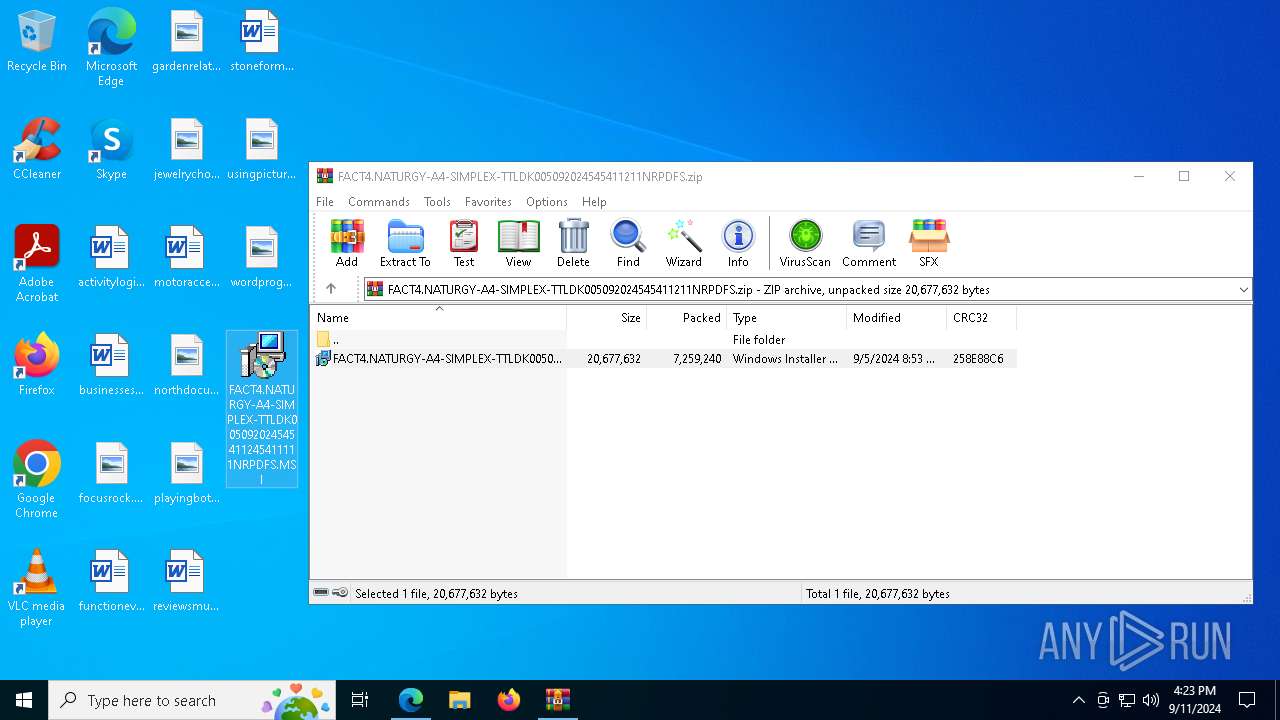Click the Find magnifier icon
Image resolution: width=1280 pixels, height=720 pixels.
click(x=628, y=243)
